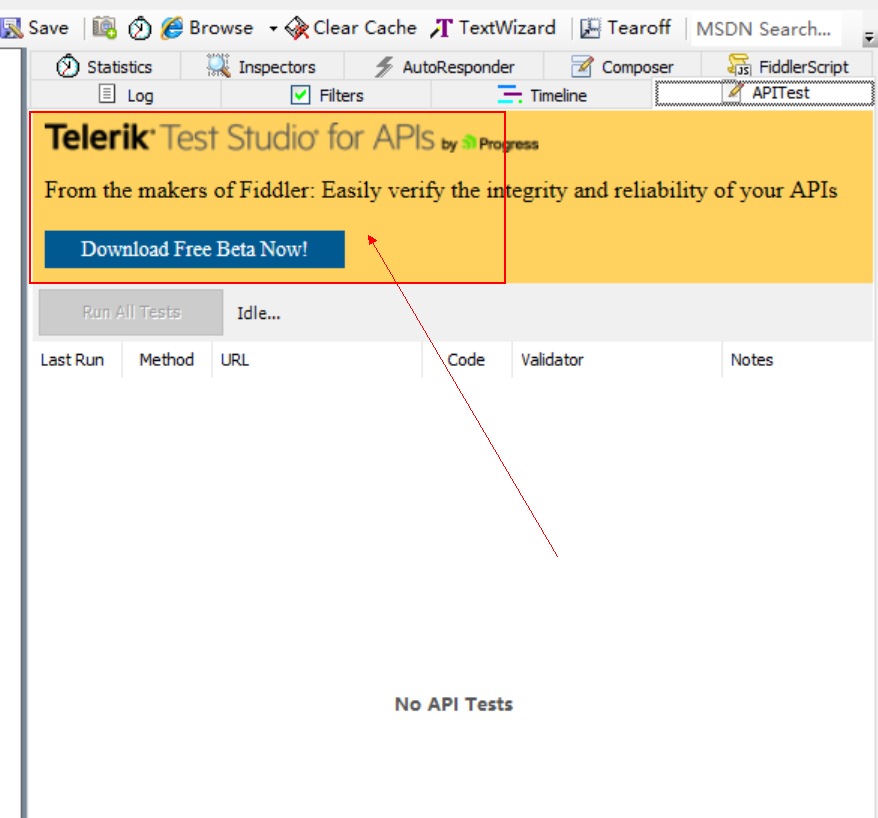
Task: Click Download Free Beta Now button
Action: coord(194,249)
